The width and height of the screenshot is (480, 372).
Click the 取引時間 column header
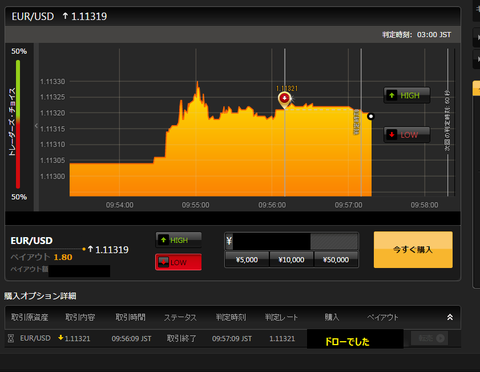tap(130, 317)
